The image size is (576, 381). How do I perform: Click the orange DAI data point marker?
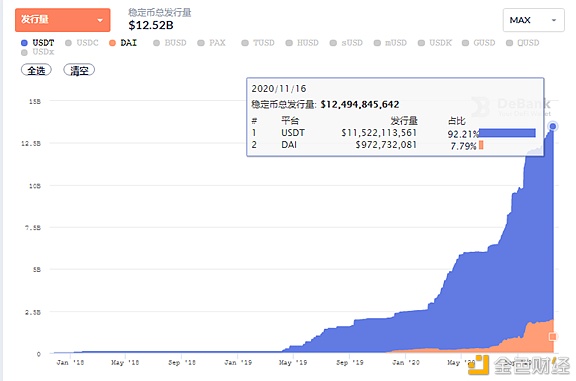[553, 336]
